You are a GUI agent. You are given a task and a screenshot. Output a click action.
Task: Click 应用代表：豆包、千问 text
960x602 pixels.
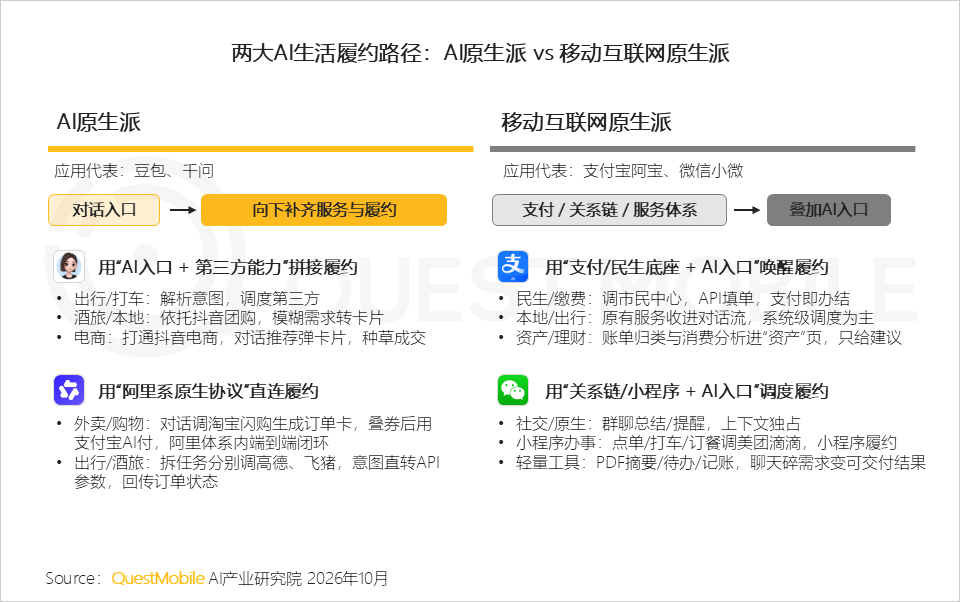133,171
